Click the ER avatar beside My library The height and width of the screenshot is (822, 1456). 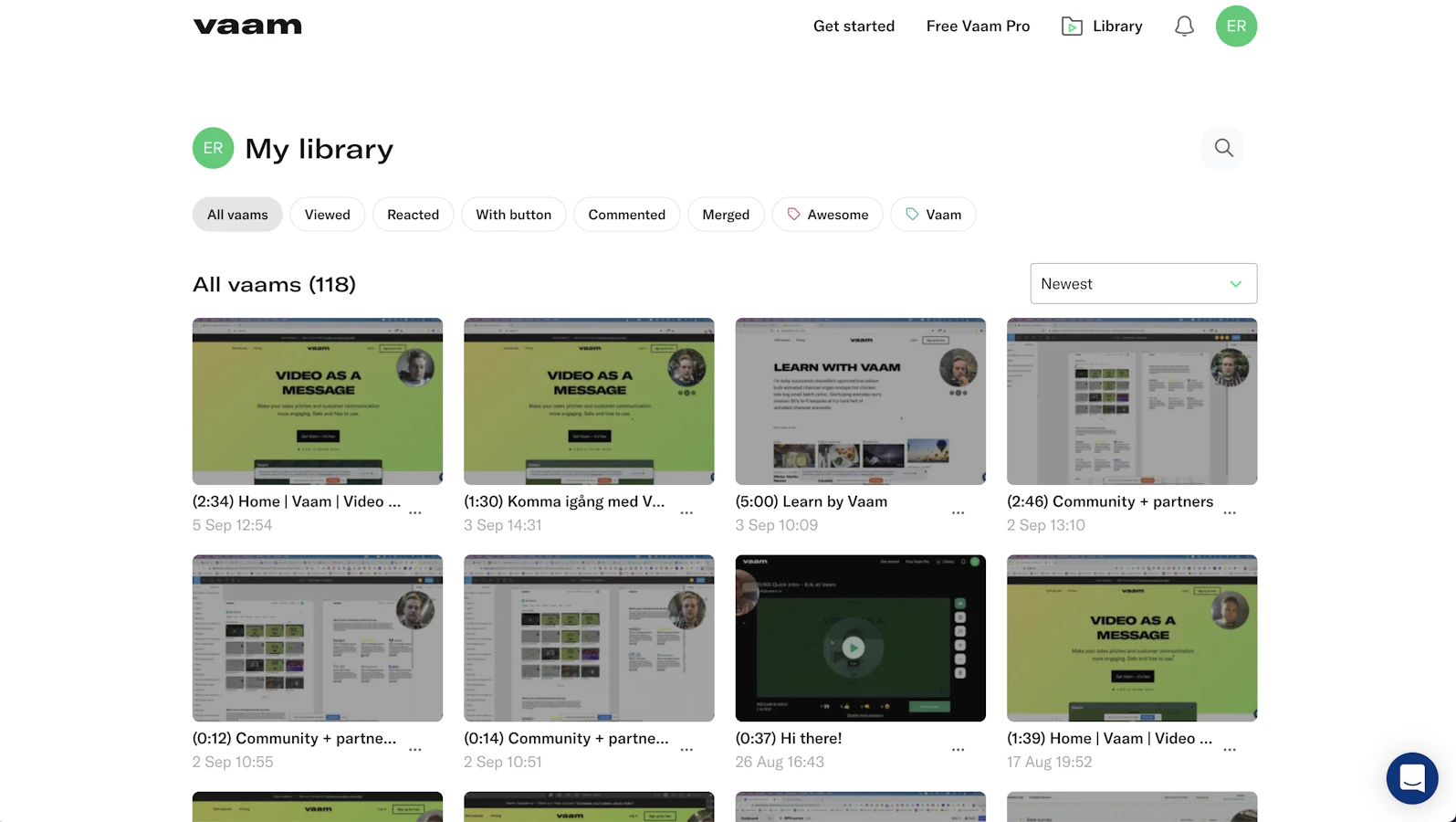[213, 148]
